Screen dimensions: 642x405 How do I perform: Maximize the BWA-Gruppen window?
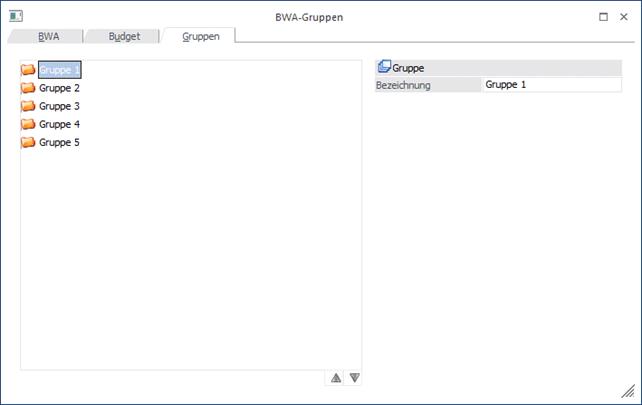tap(603, 17)
